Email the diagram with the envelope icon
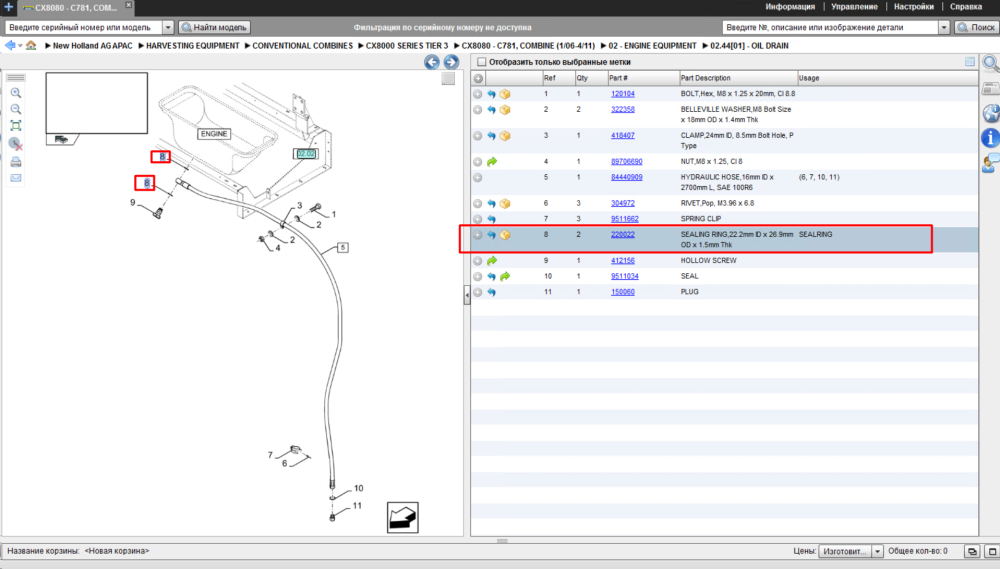This screenshot has width=1000, height=569. [16, 178]
